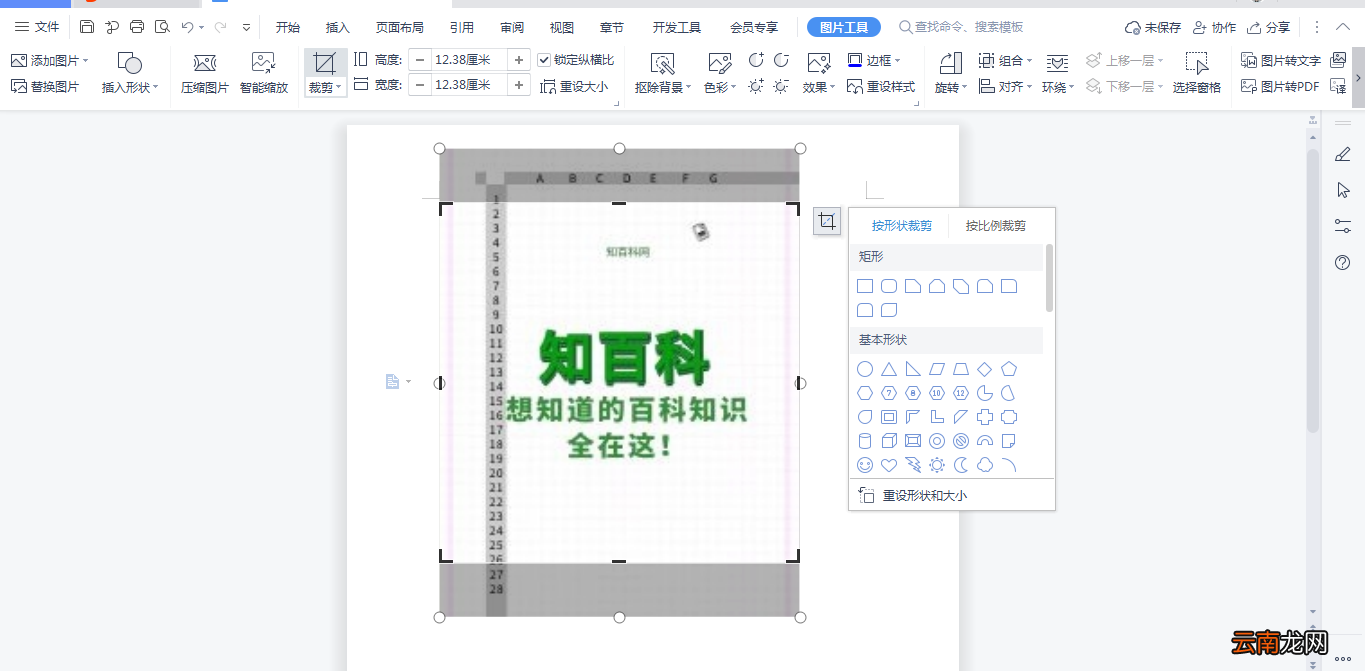Screen dimensions: 1365x671
Task: Switch to the 页面布局 ribbon tab
Action: pyautogui.click(x=399, y=27)
